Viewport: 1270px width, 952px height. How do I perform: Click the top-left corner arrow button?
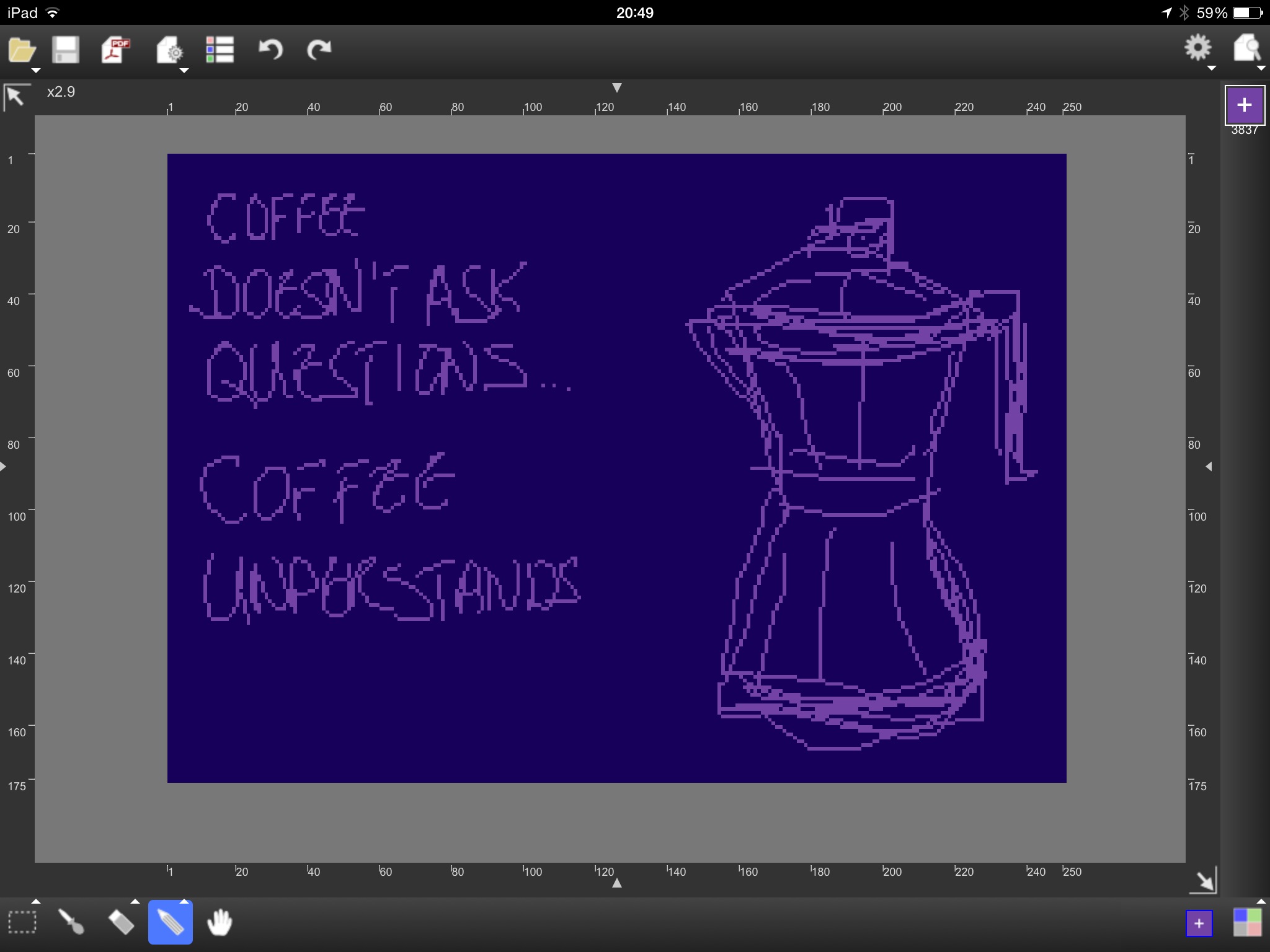[16, 97]
